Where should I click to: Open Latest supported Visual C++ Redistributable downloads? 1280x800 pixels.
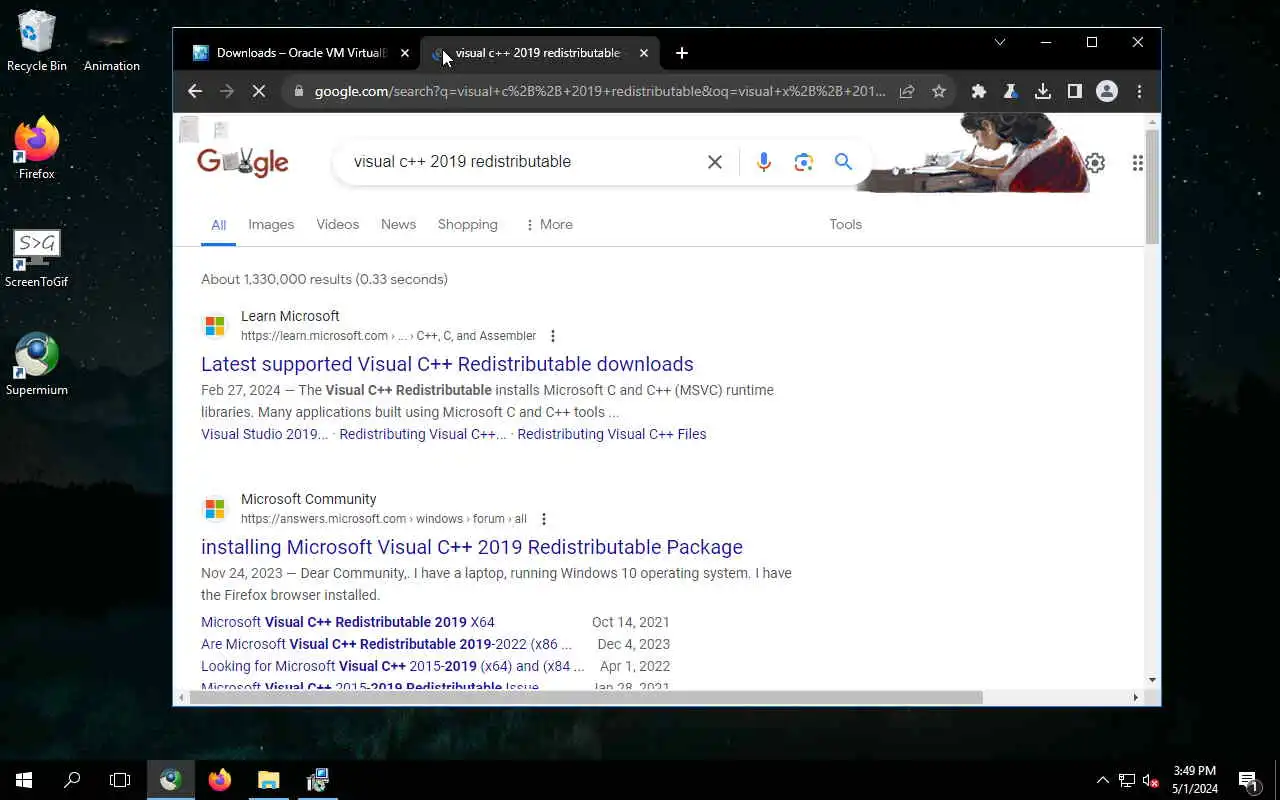[x=447, y=364]
